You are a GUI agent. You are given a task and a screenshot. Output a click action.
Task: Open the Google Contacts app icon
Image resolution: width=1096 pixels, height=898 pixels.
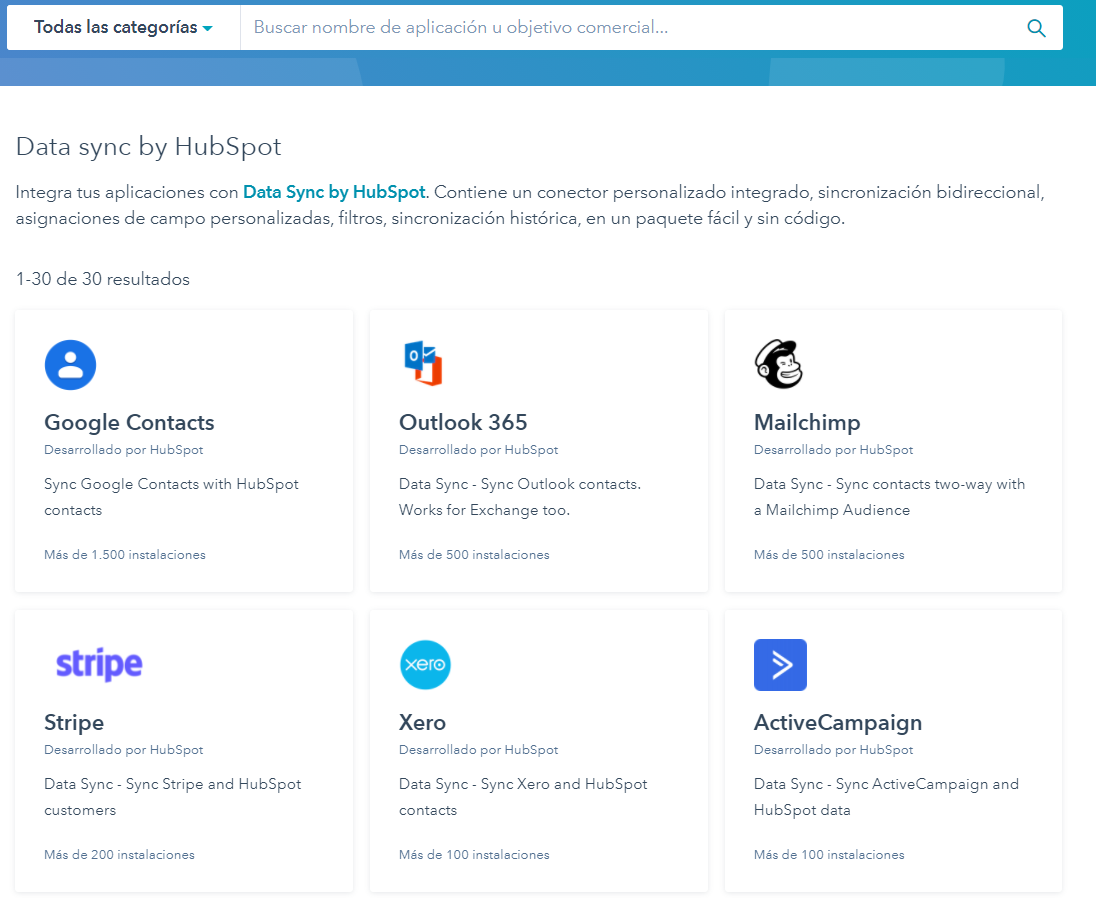(71, 365)
